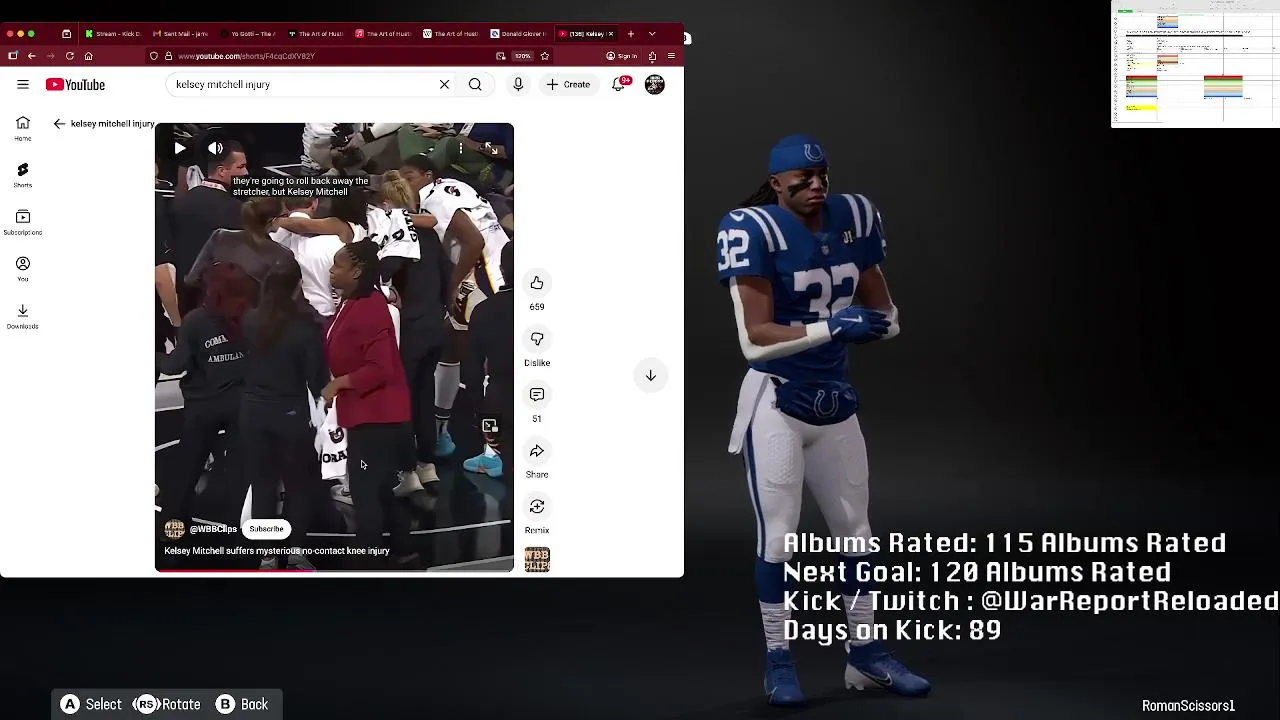Click the site security shield icon

point(154,56)
